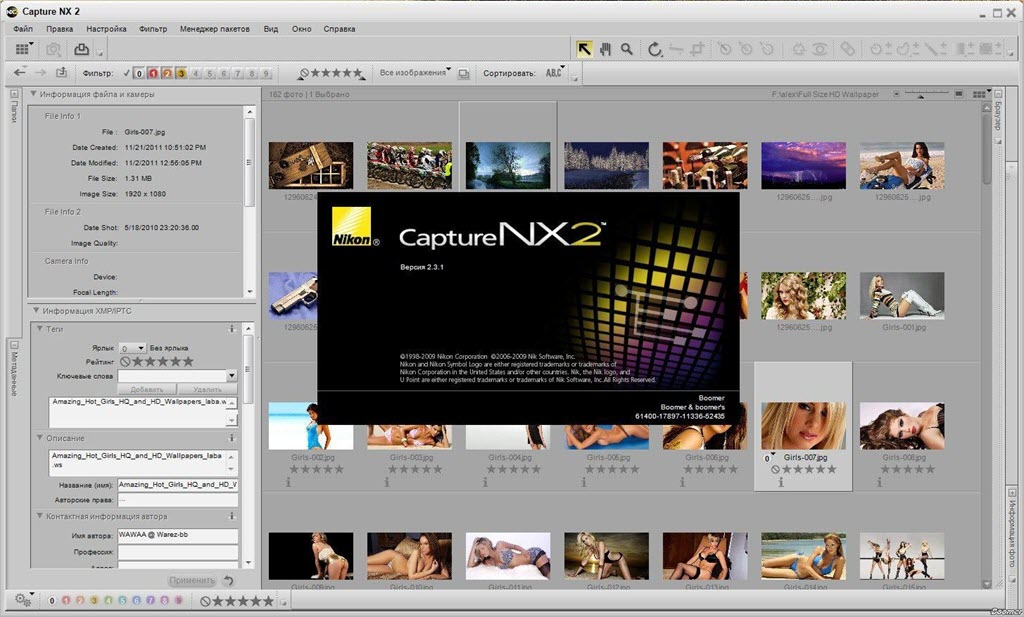Click the Rotate tool icon
This screenshot has width=1024, height=617.
click(x=655, y=49)
